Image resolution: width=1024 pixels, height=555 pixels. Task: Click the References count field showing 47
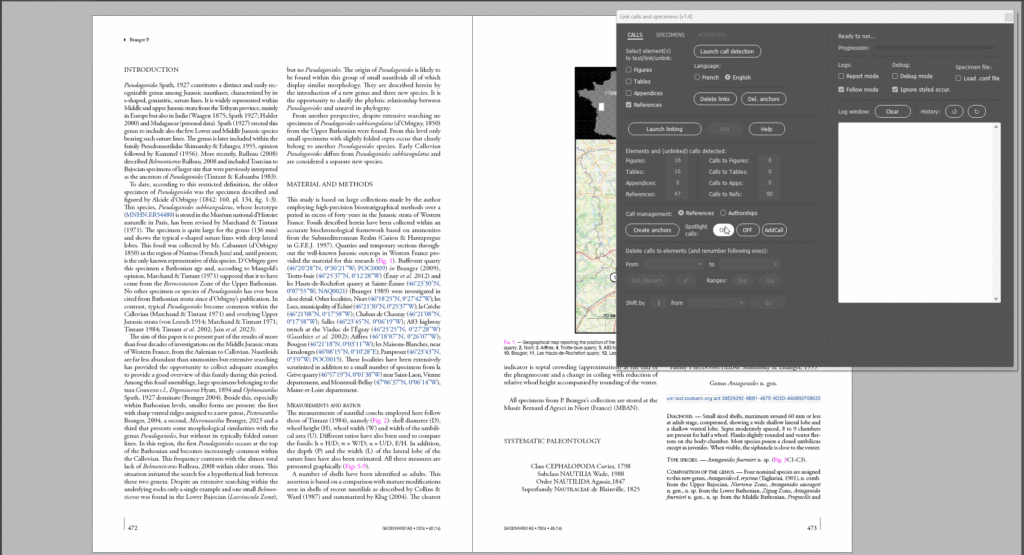coord(677,194)
